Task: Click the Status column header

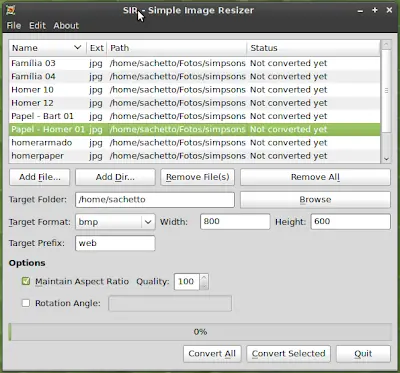Action: (313, 48)
